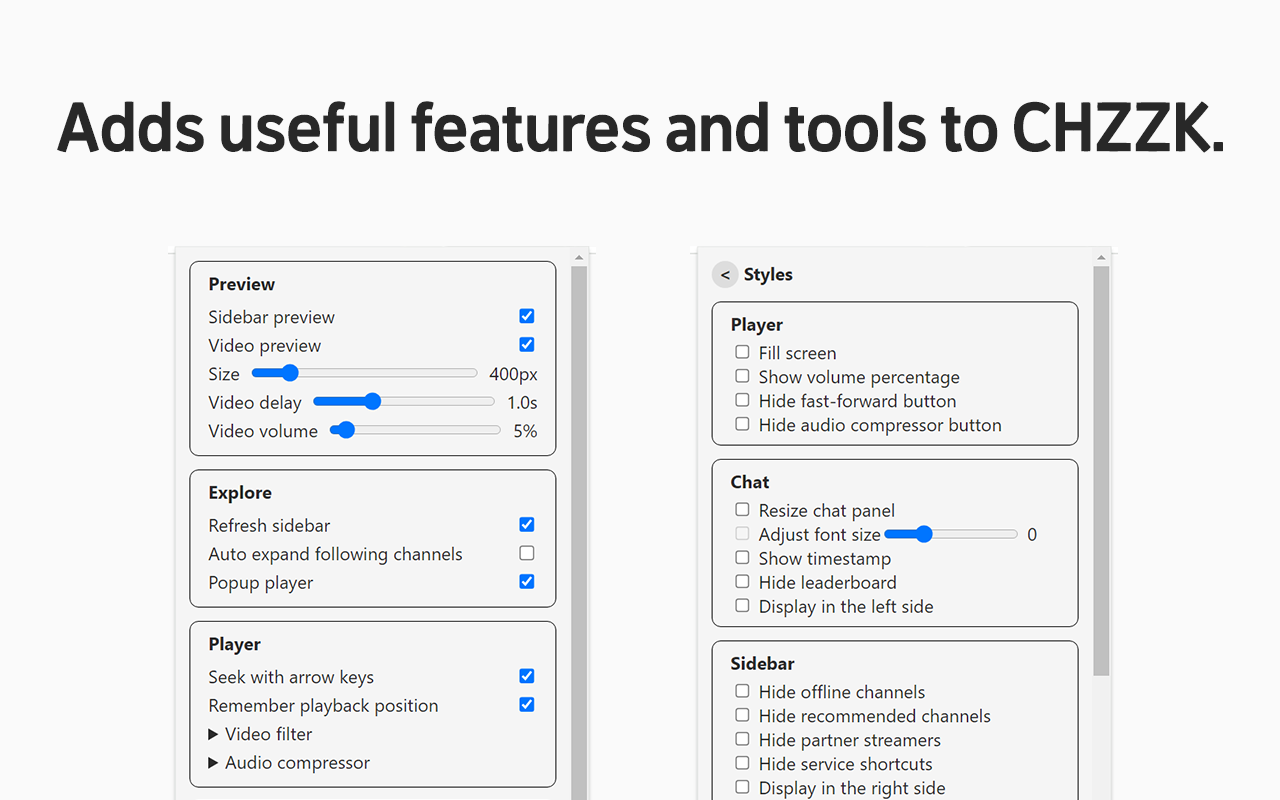The height and width of the screenshot is (800, 1280).
Task: Turn off Refresh sidebar
Action: click(527, 524)
